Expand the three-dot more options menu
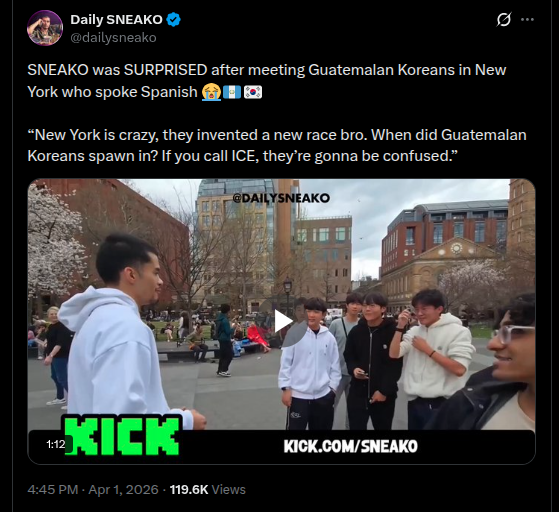 point(527,20)
